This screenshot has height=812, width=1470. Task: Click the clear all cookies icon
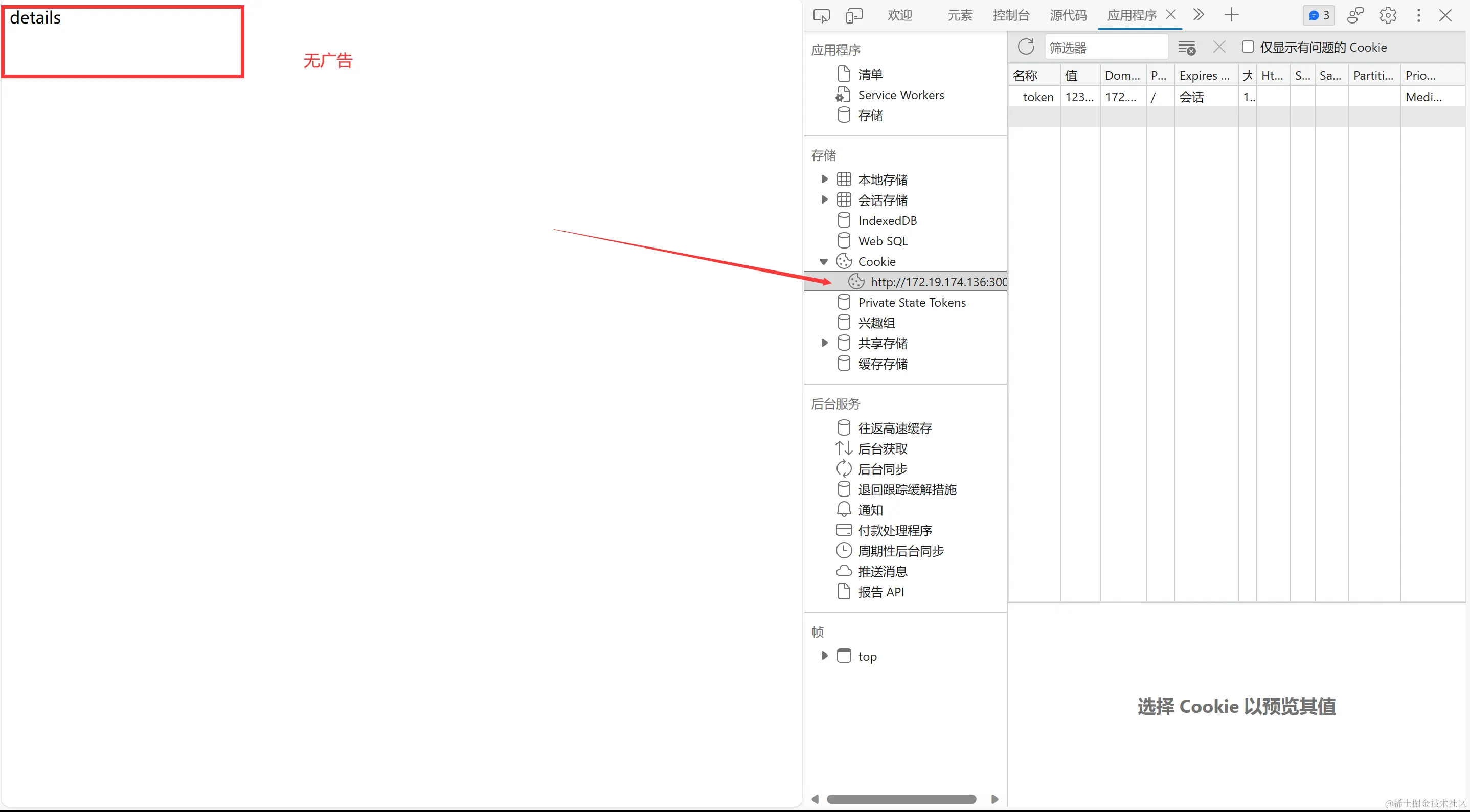[1187, 48]
